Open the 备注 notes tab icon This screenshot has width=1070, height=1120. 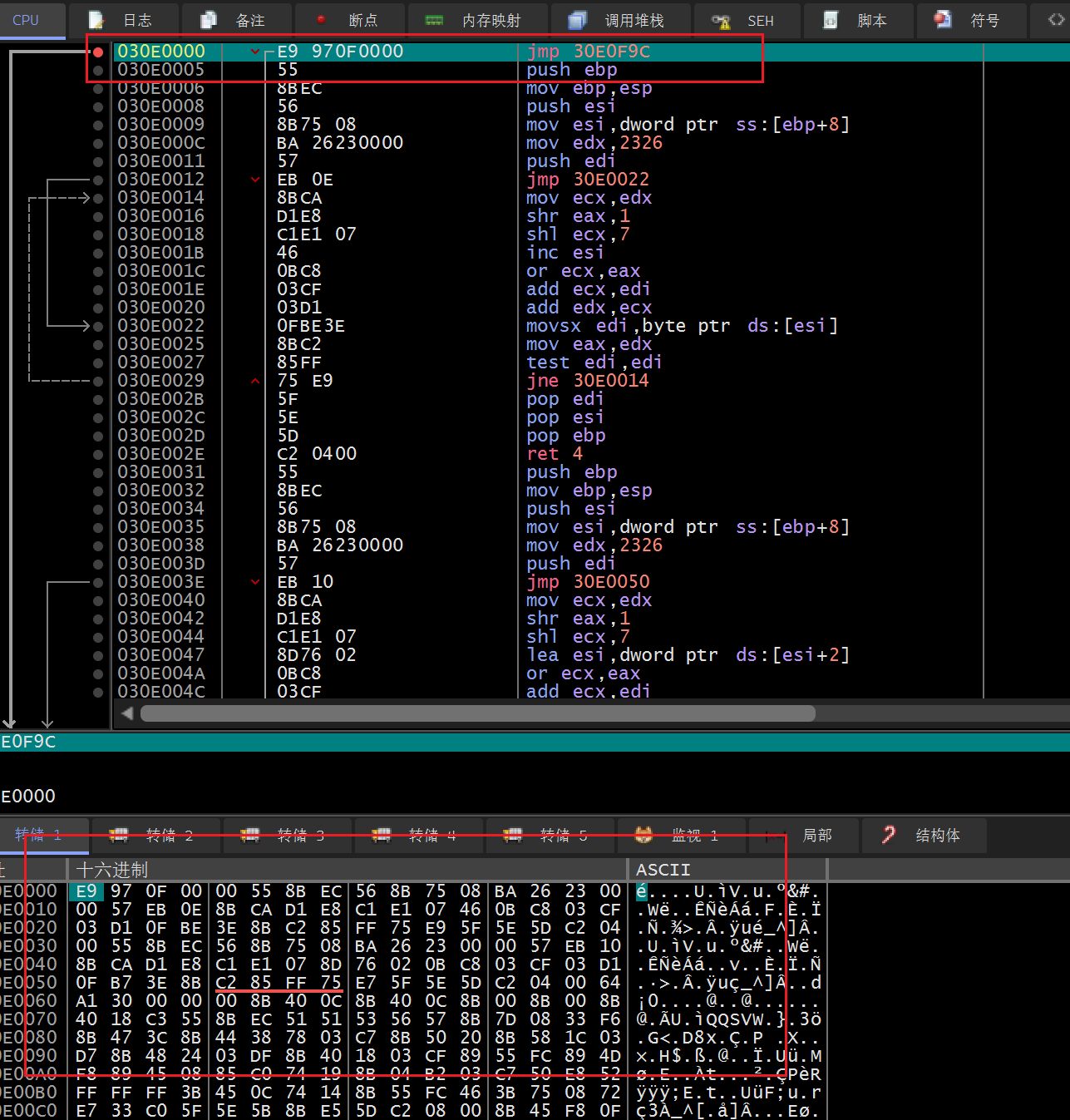coord(209,20)
